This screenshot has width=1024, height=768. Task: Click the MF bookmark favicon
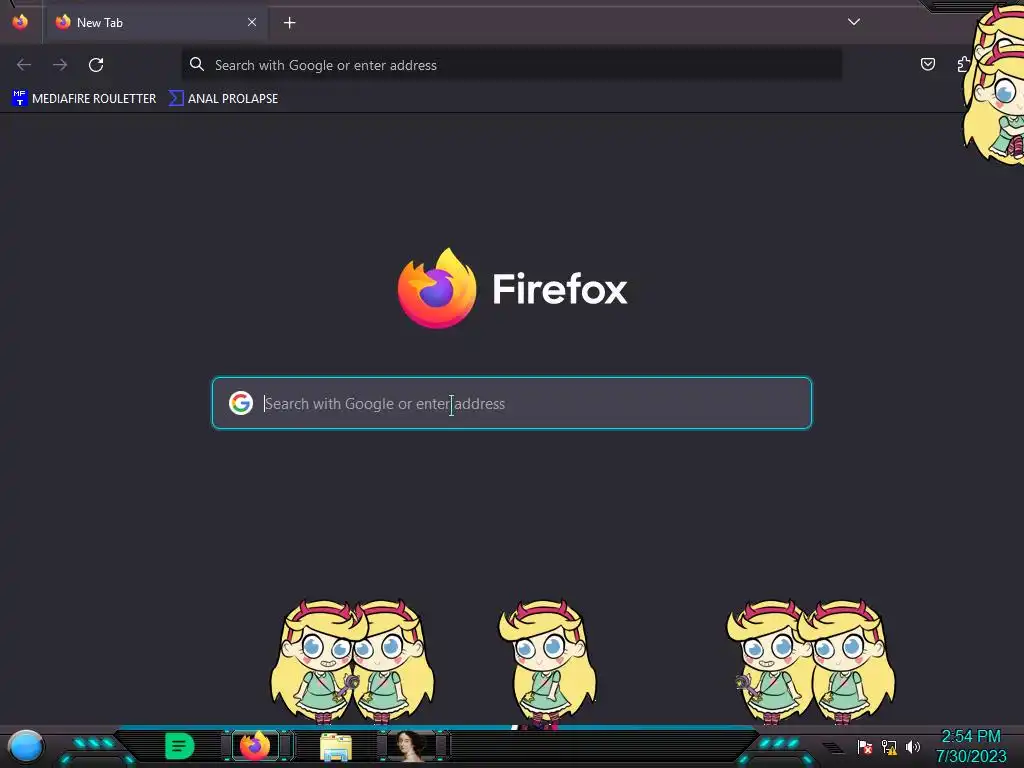[x=19, y=99]
